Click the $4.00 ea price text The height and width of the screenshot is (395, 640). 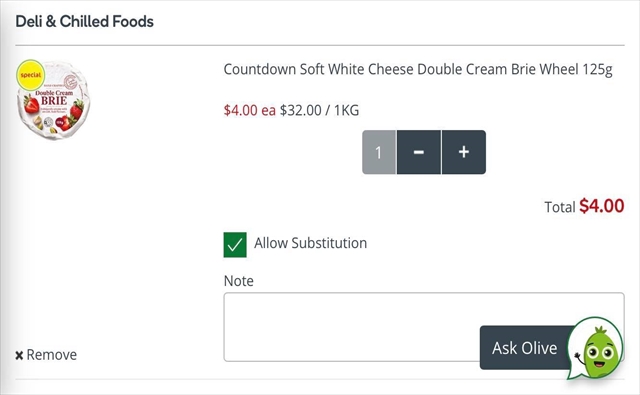250,110
